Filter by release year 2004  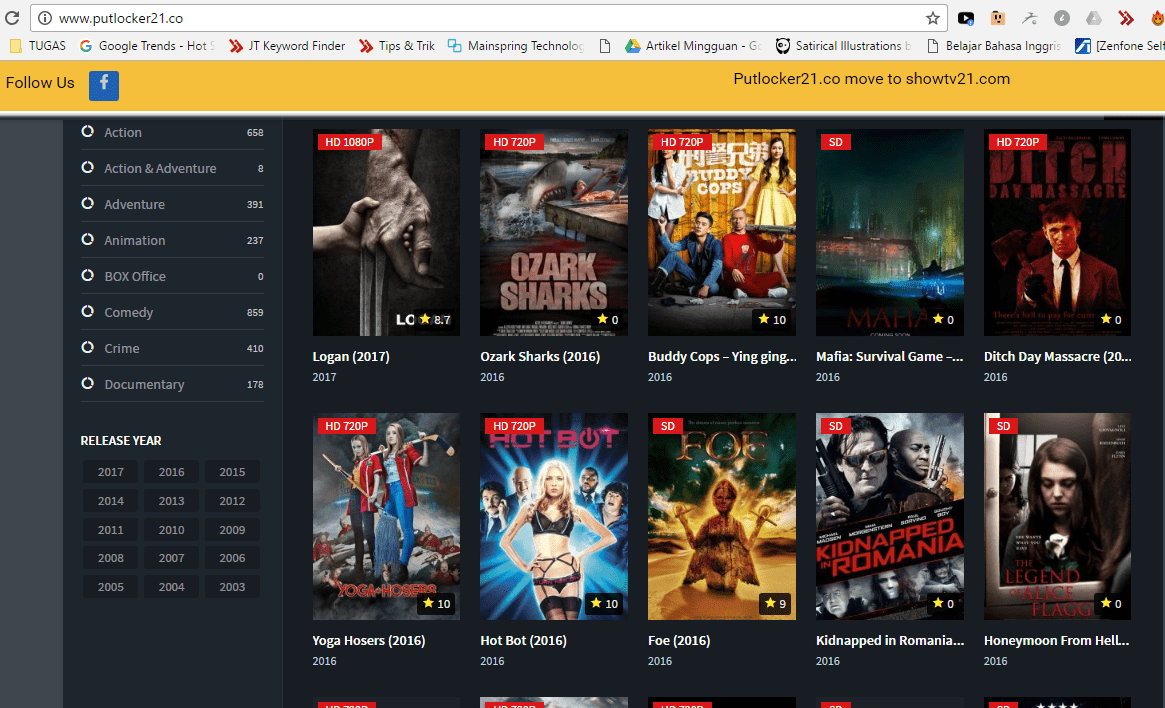click(172, 587)
